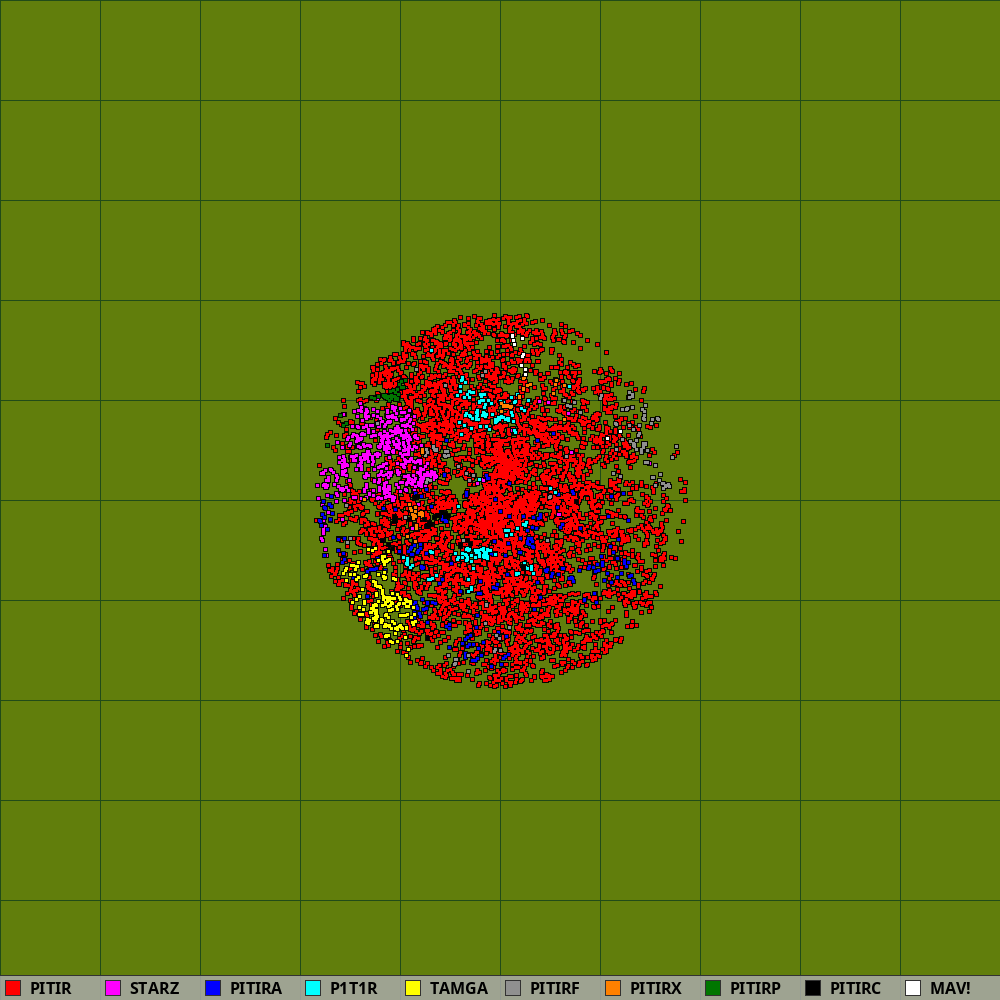Select the PITIRF legend label

point(555,989)
